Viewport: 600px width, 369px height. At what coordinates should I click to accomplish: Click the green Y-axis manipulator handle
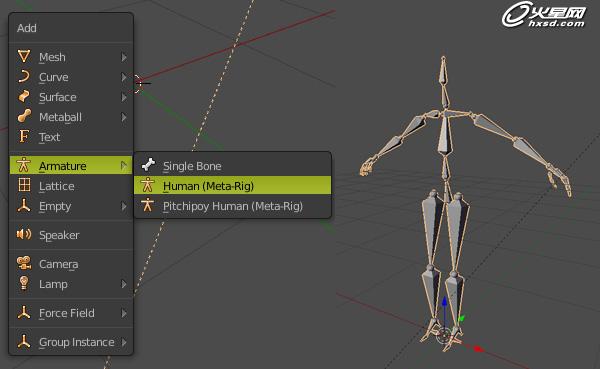pos(461,318)
